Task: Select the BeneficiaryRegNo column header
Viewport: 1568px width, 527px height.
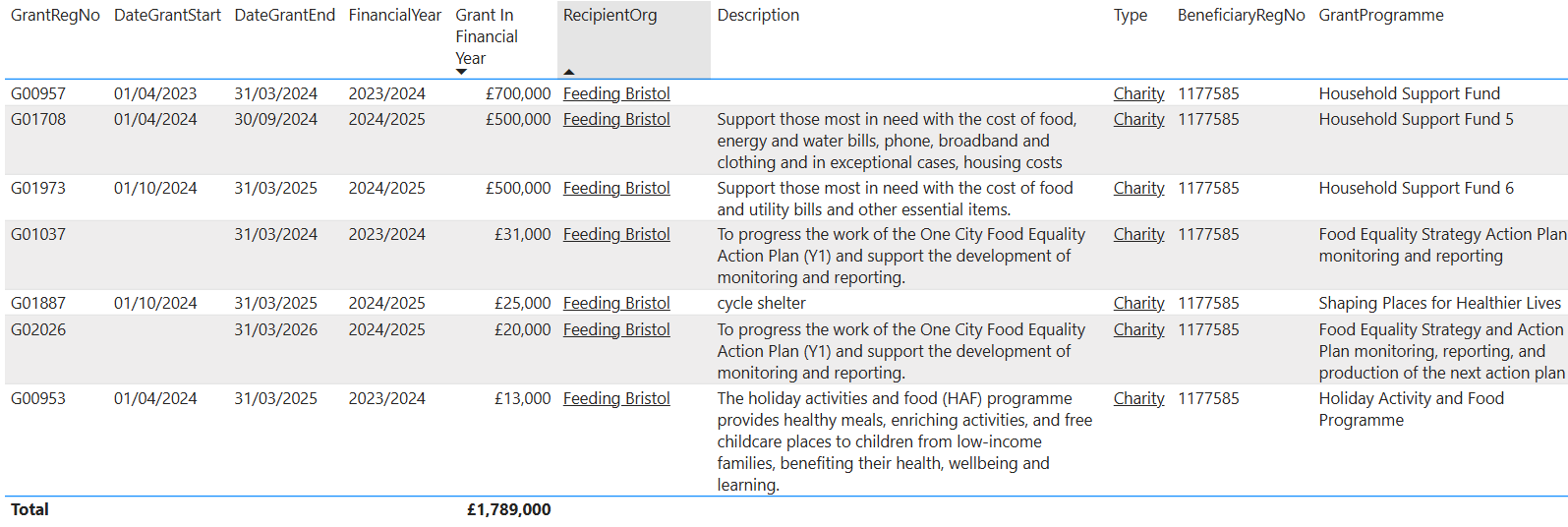Action: pyautogui.click(x=1241, y=16)
